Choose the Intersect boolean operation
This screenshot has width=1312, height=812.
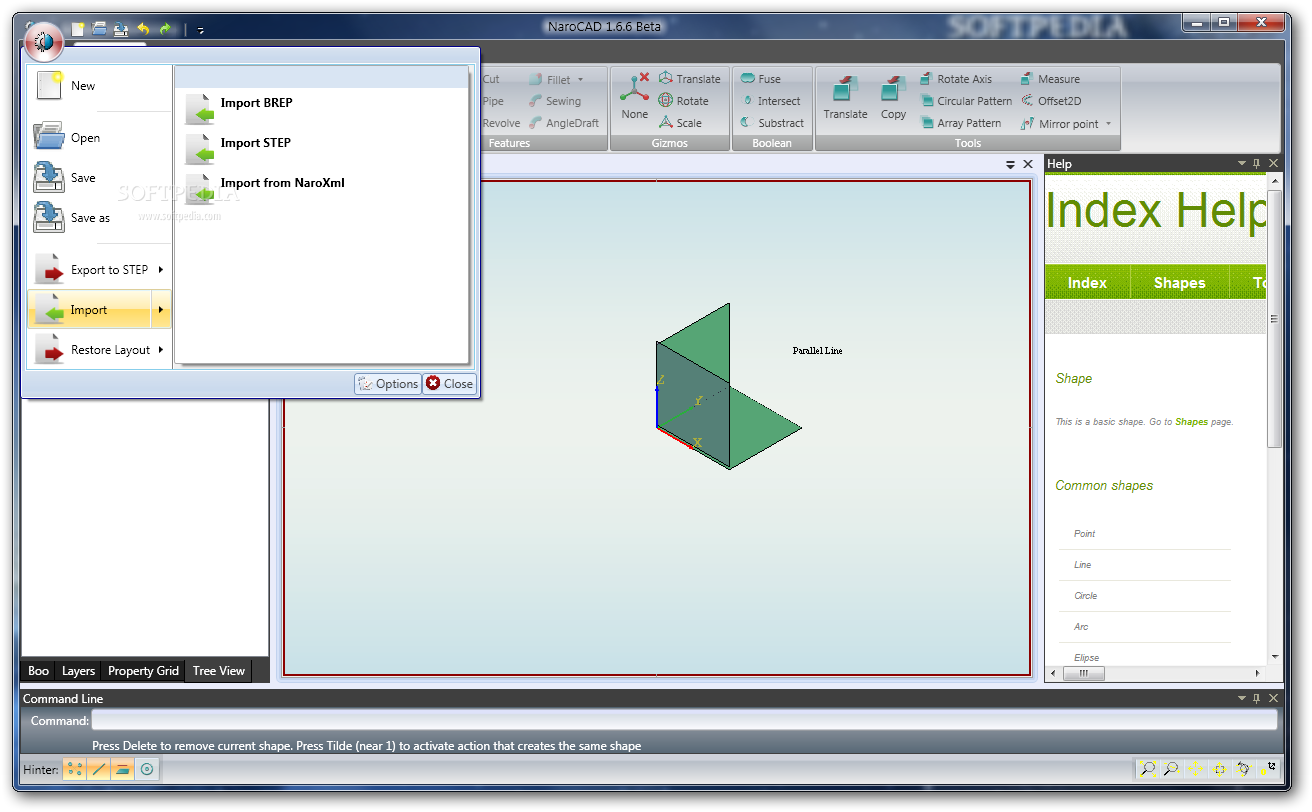770,101
